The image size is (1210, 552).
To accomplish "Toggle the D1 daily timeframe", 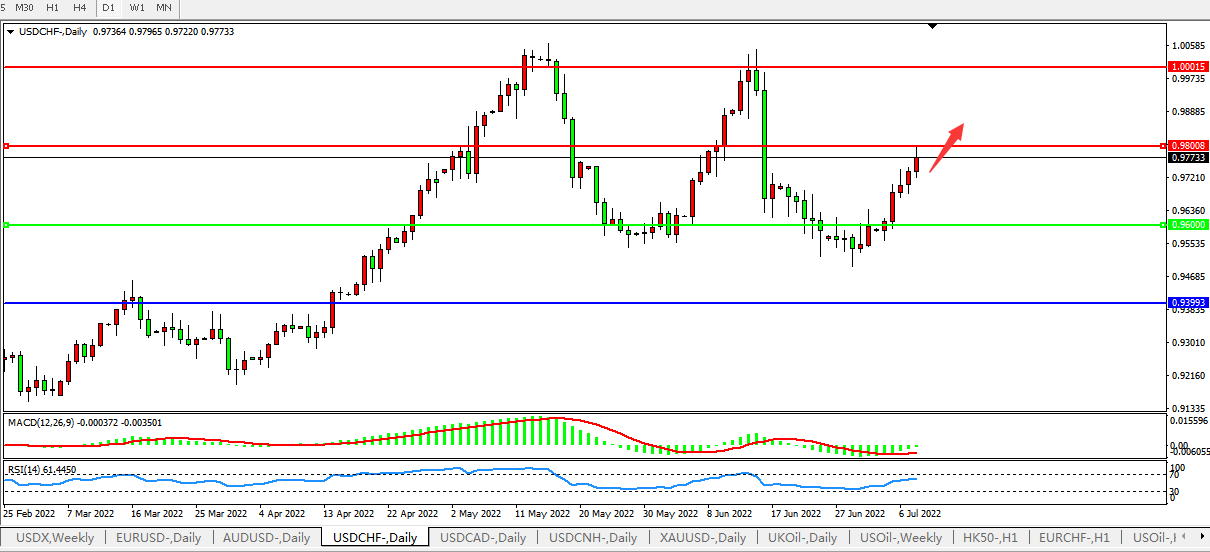I will point(110,8).
